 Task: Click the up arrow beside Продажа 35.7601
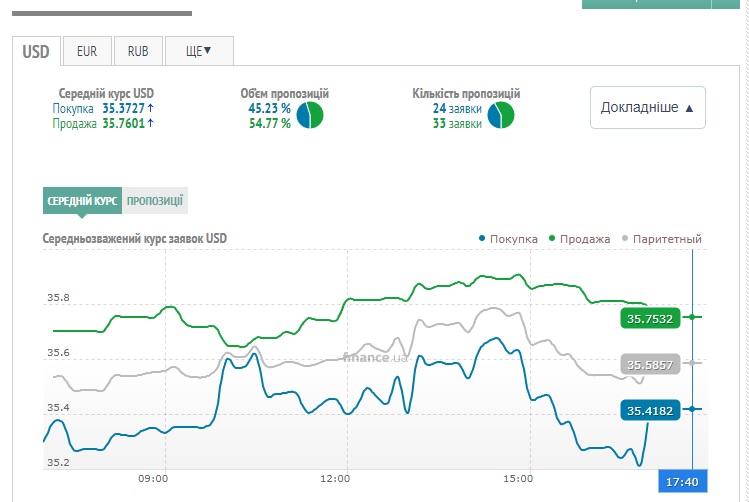[150, 123]
